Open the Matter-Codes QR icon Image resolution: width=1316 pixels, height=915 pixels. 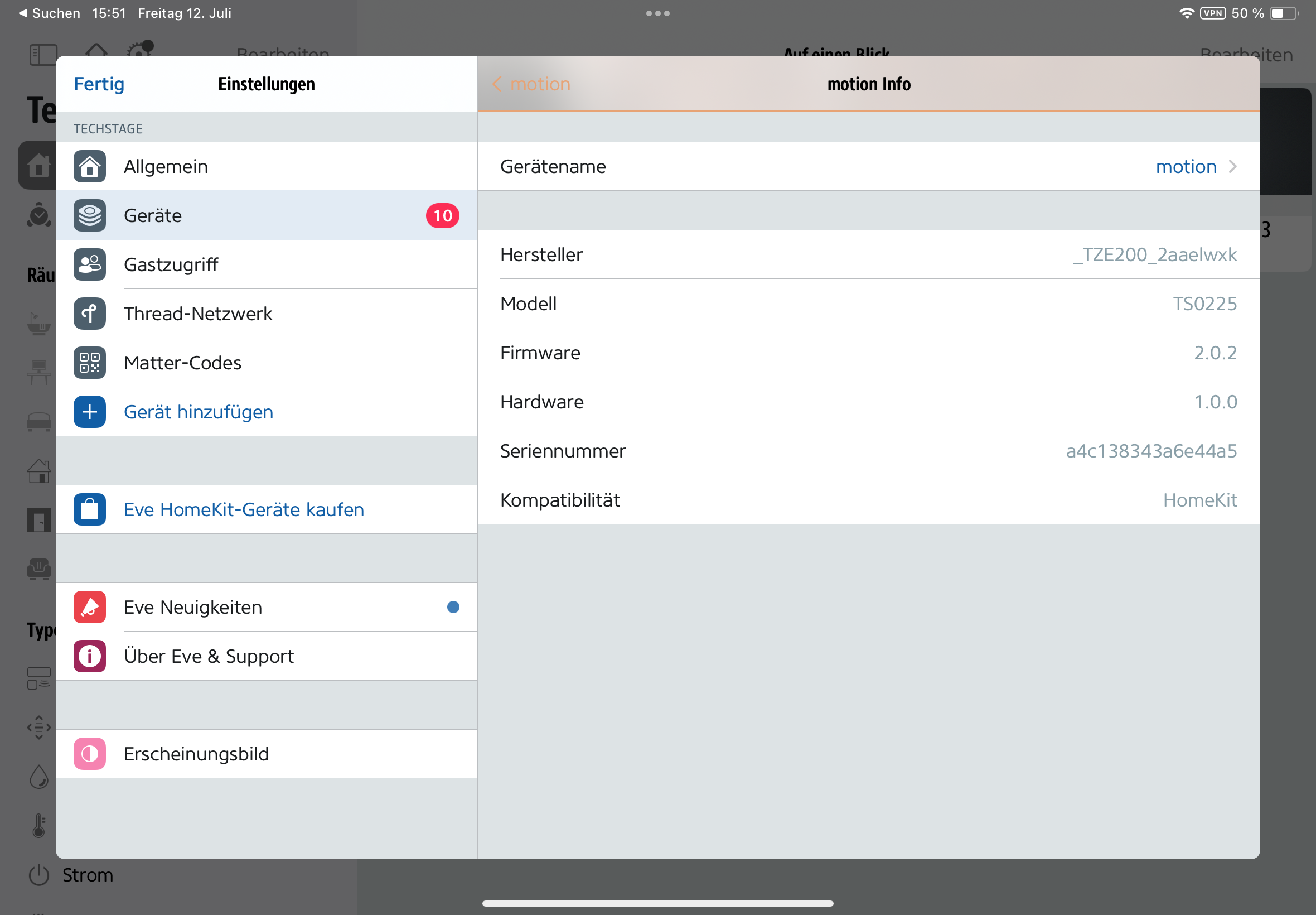pos(89,362)
